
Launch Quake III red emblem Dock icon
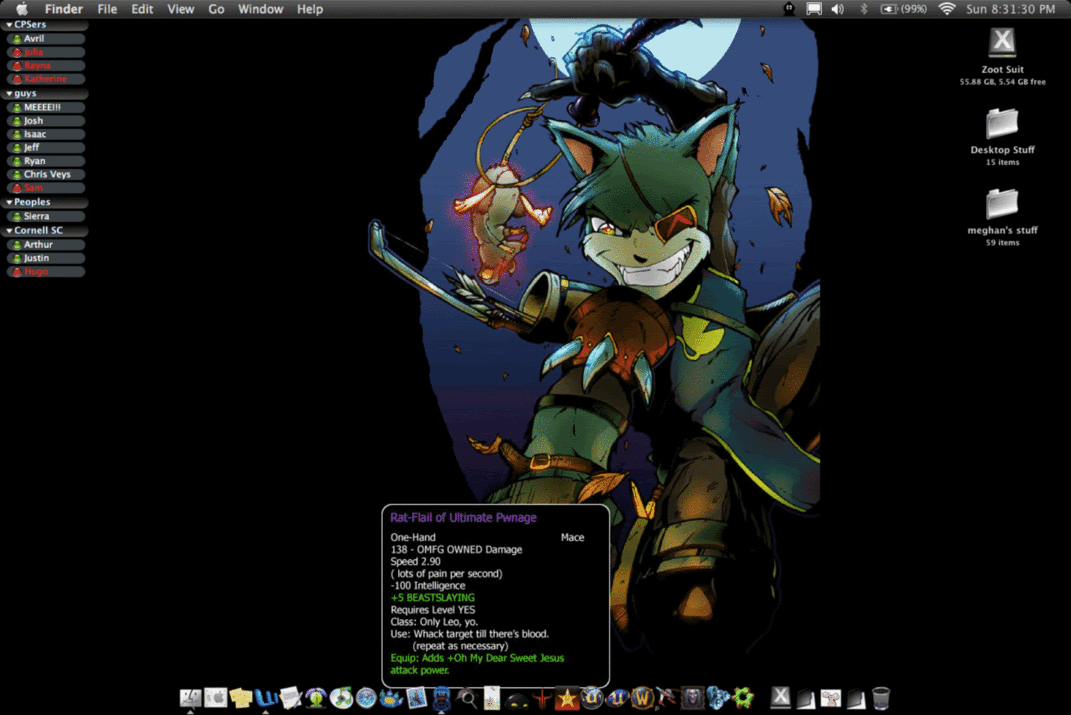click(542, 698)
